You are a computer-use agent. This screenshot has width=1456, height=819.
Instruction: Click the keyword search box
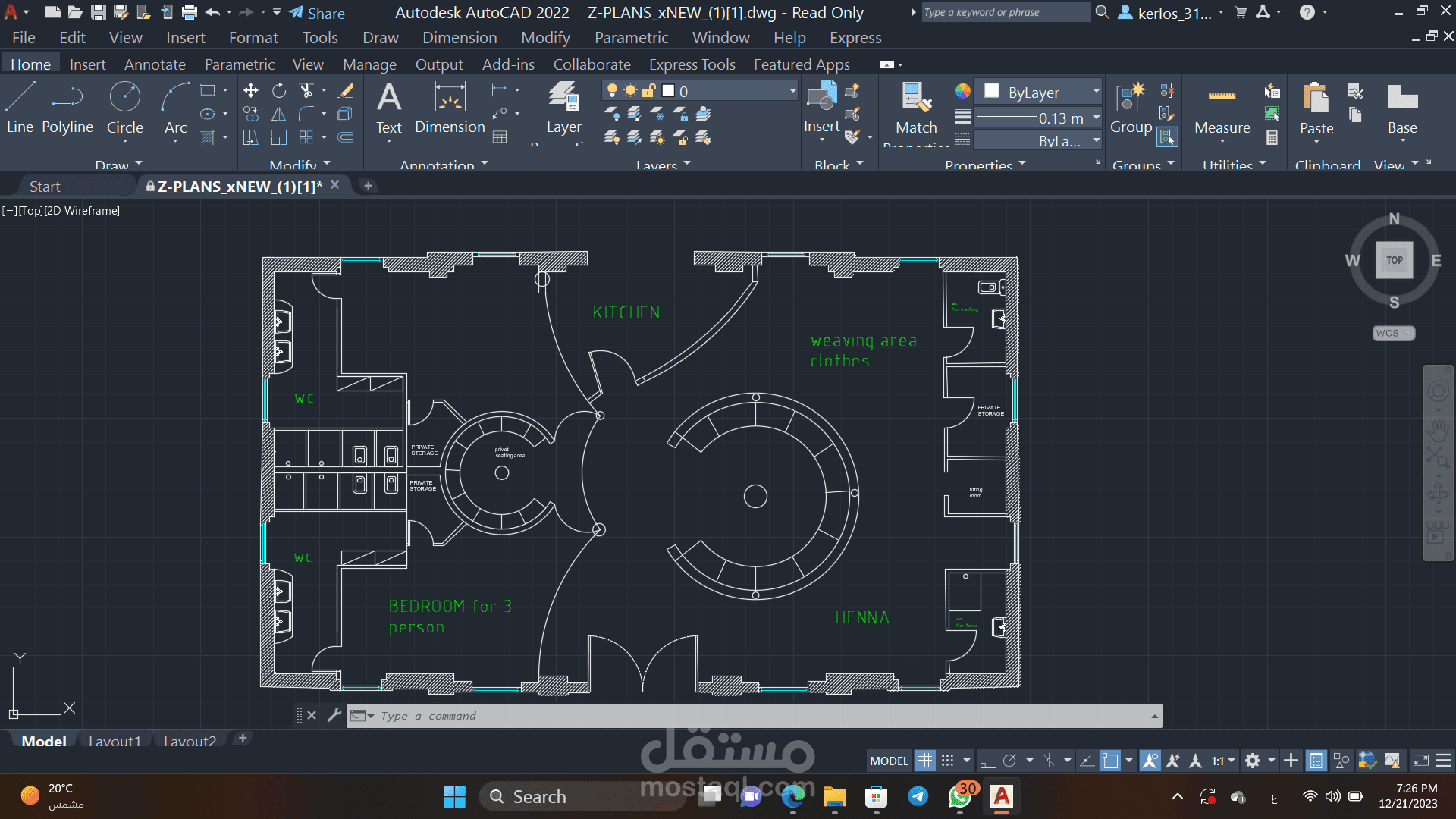[1005, 12]
